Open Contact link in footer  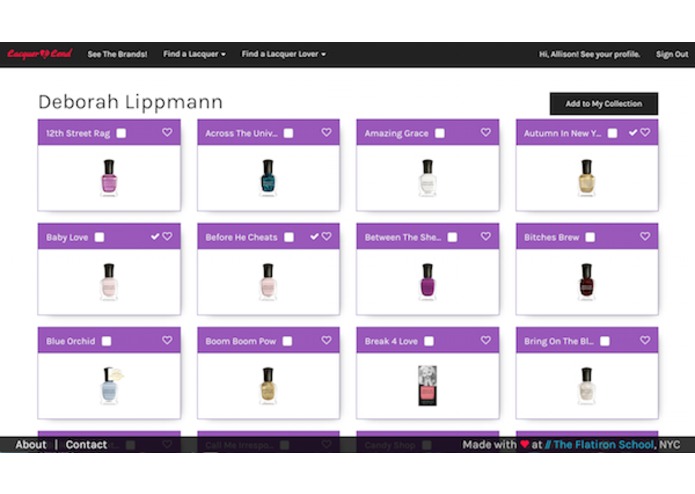coord(86,445)
